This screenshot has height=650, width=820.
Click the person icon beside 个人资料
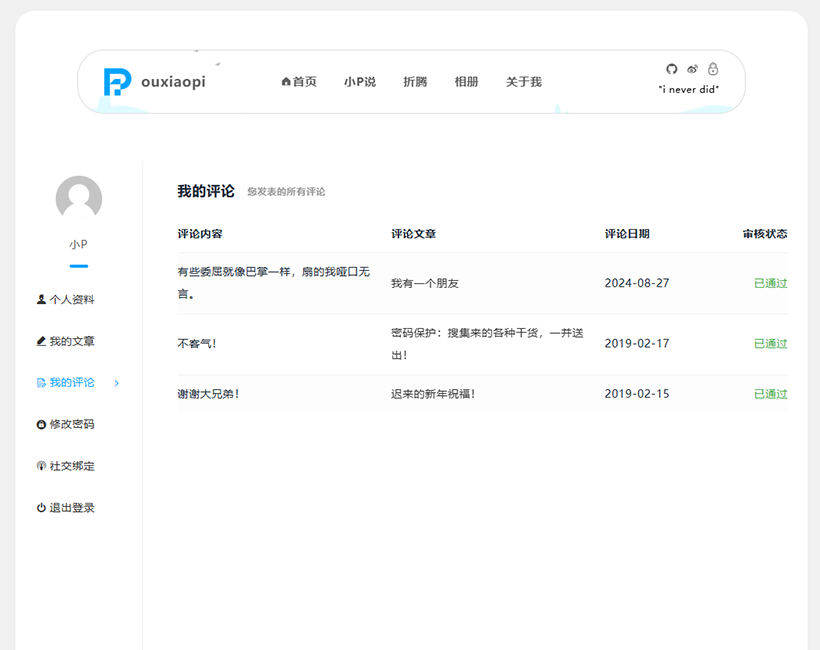(x=41, y=299)
